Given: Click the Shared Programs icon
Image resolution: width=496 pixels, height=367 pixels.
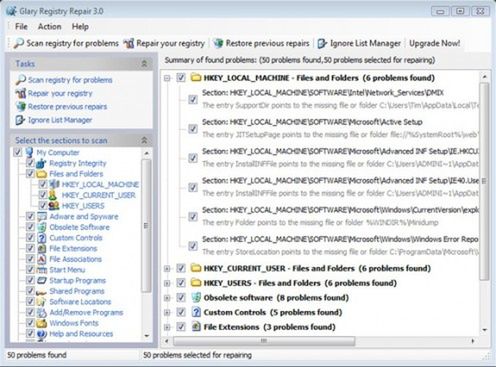Looking at the screenshot, I should [x=42, y=292].
